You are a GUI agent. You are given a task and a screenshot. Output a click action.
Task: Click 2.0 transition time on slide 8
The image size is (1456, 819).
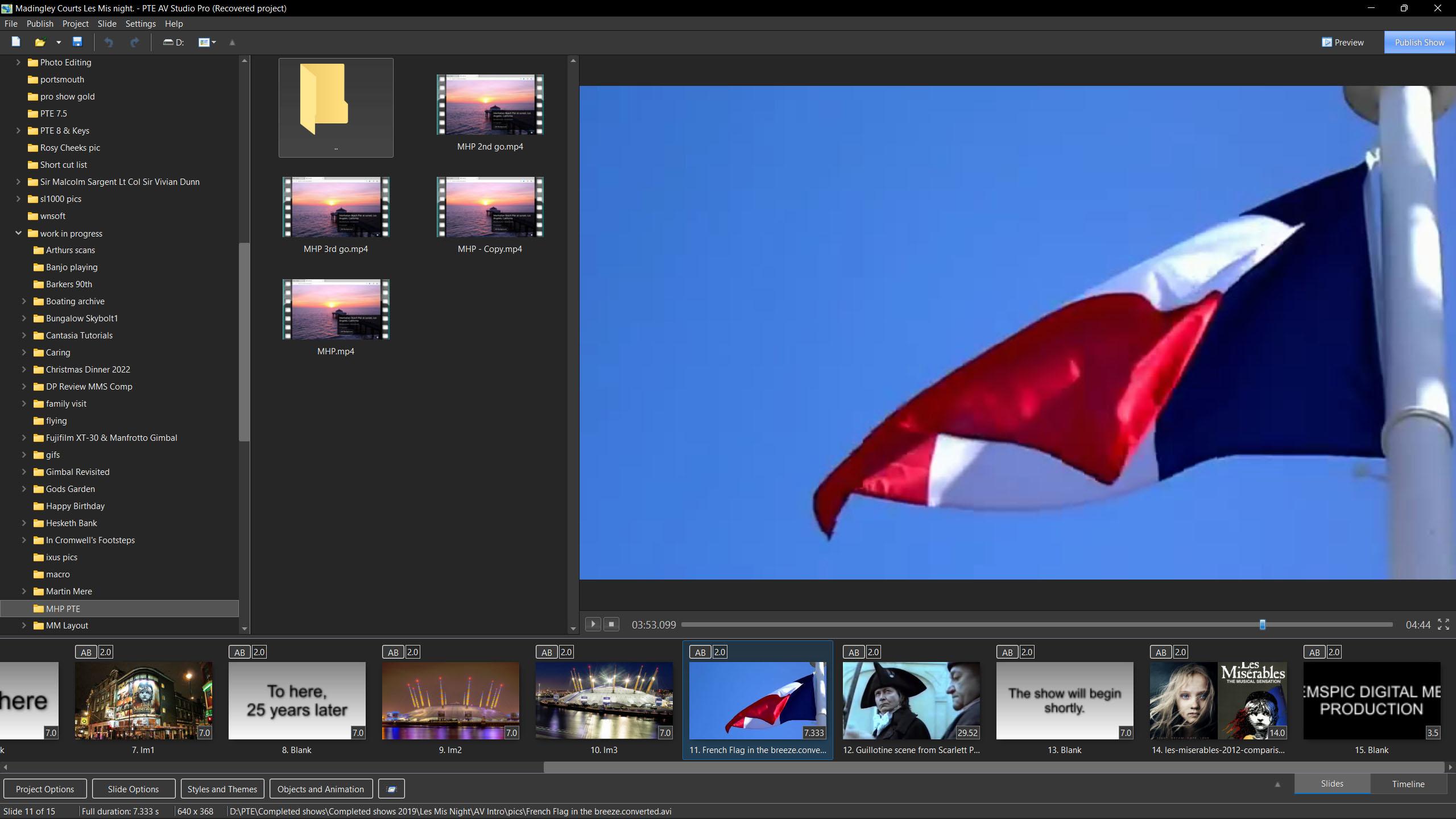259,652
